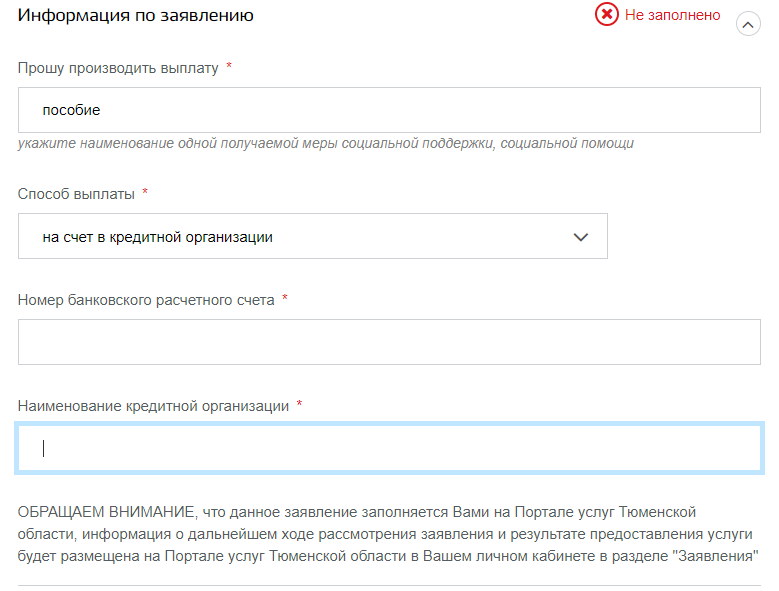Click the 'Прошу производить выплату' label
This screenshot has height=591, width=779.
click(118, 67)
